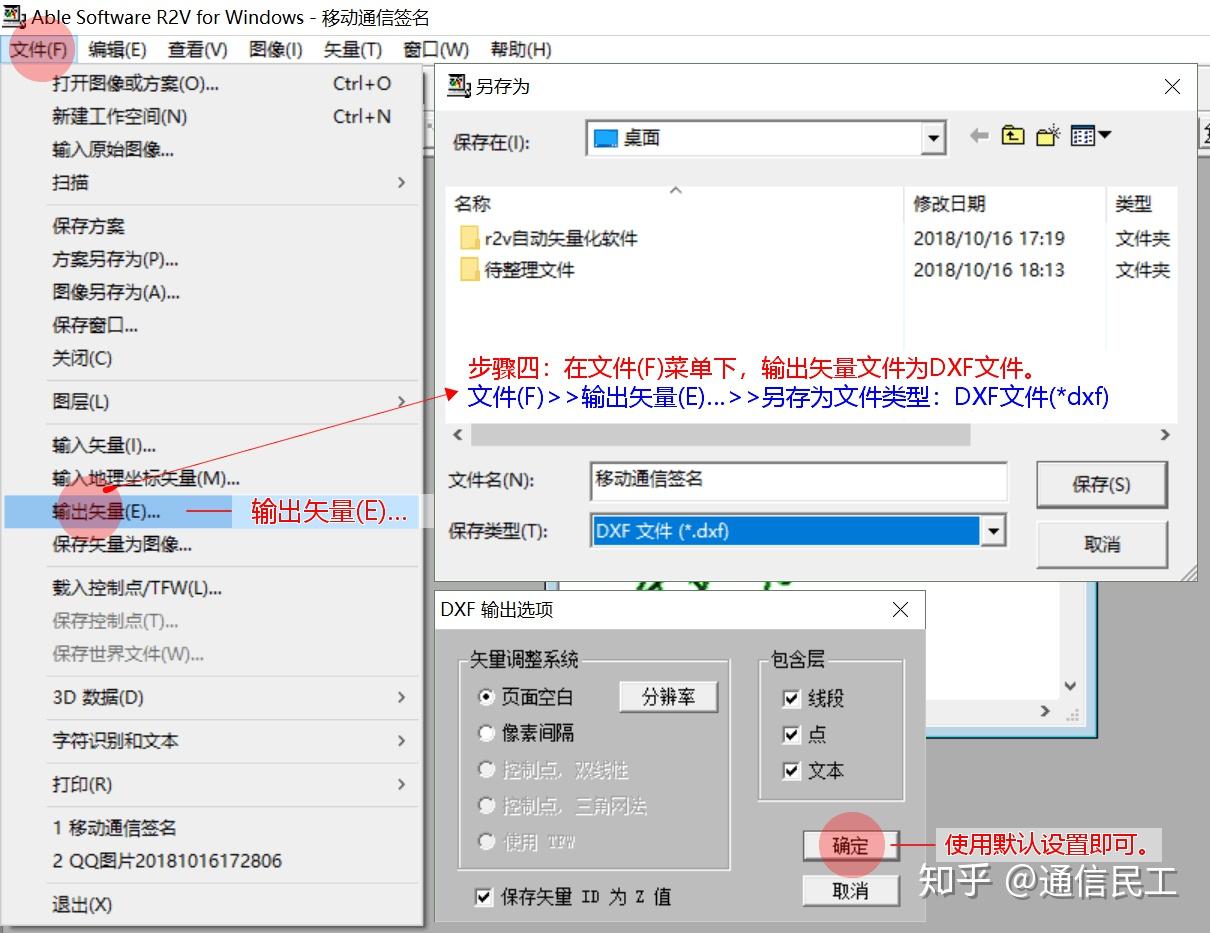1210x933 pixels.
Task: Click scroll-left arrow of file list
Action: tap(459, 435)
